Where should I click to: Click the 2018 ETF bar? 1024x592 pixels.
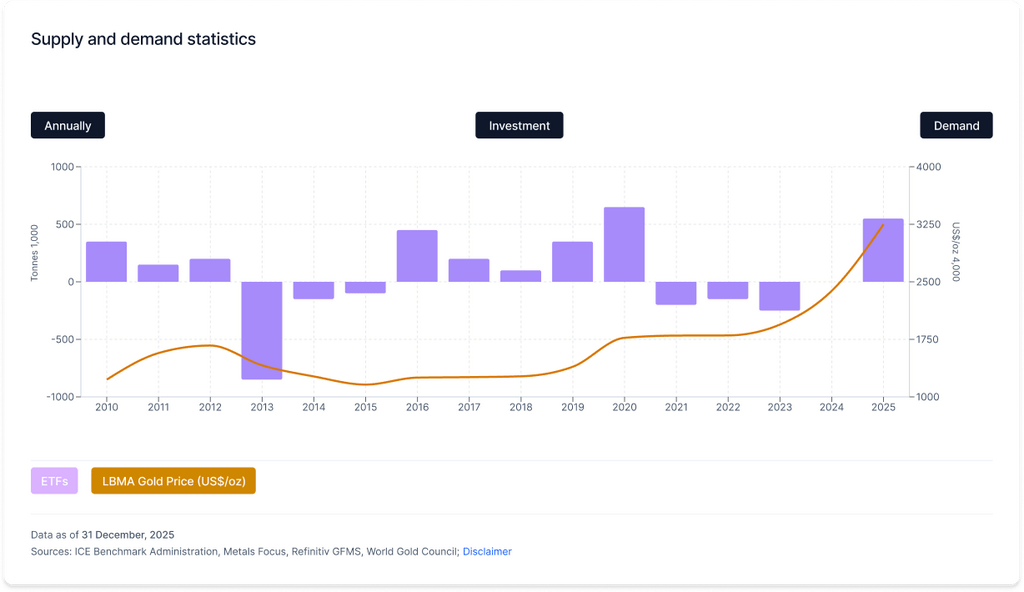coord(521,276)
